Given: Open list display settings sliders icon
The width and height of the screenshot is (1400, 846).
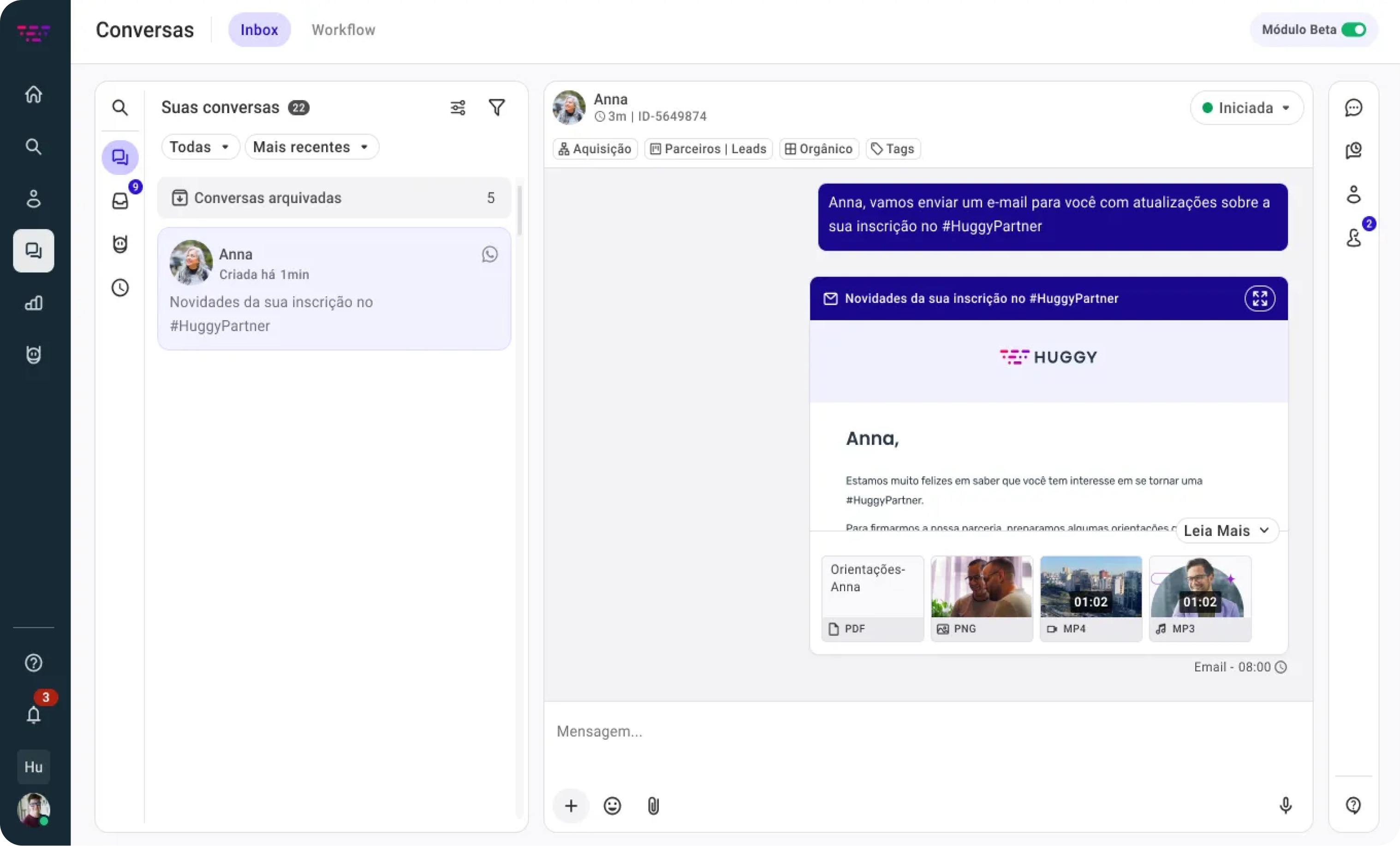Looking at the screenshot, I should click(458, 108).
